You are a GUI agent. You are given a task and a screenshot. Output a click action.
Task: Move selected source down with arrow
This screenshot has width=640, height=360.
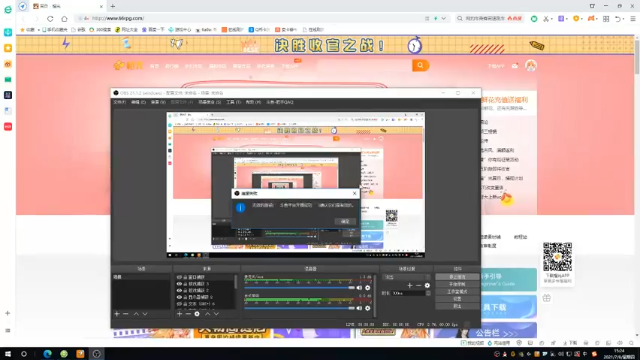point(216,314)
